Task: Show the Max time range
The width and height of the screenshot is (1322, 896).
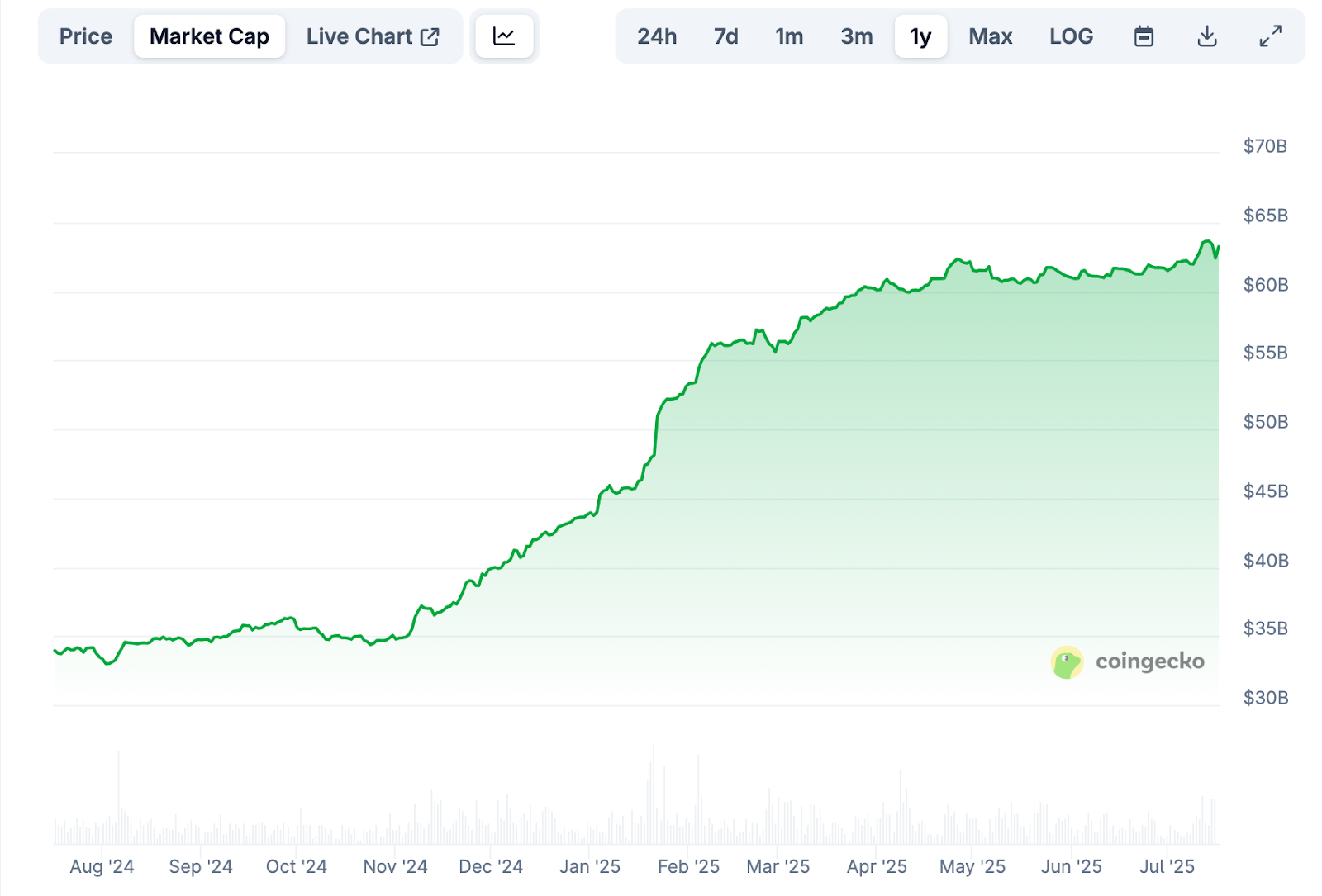Action: coord(991,36)
